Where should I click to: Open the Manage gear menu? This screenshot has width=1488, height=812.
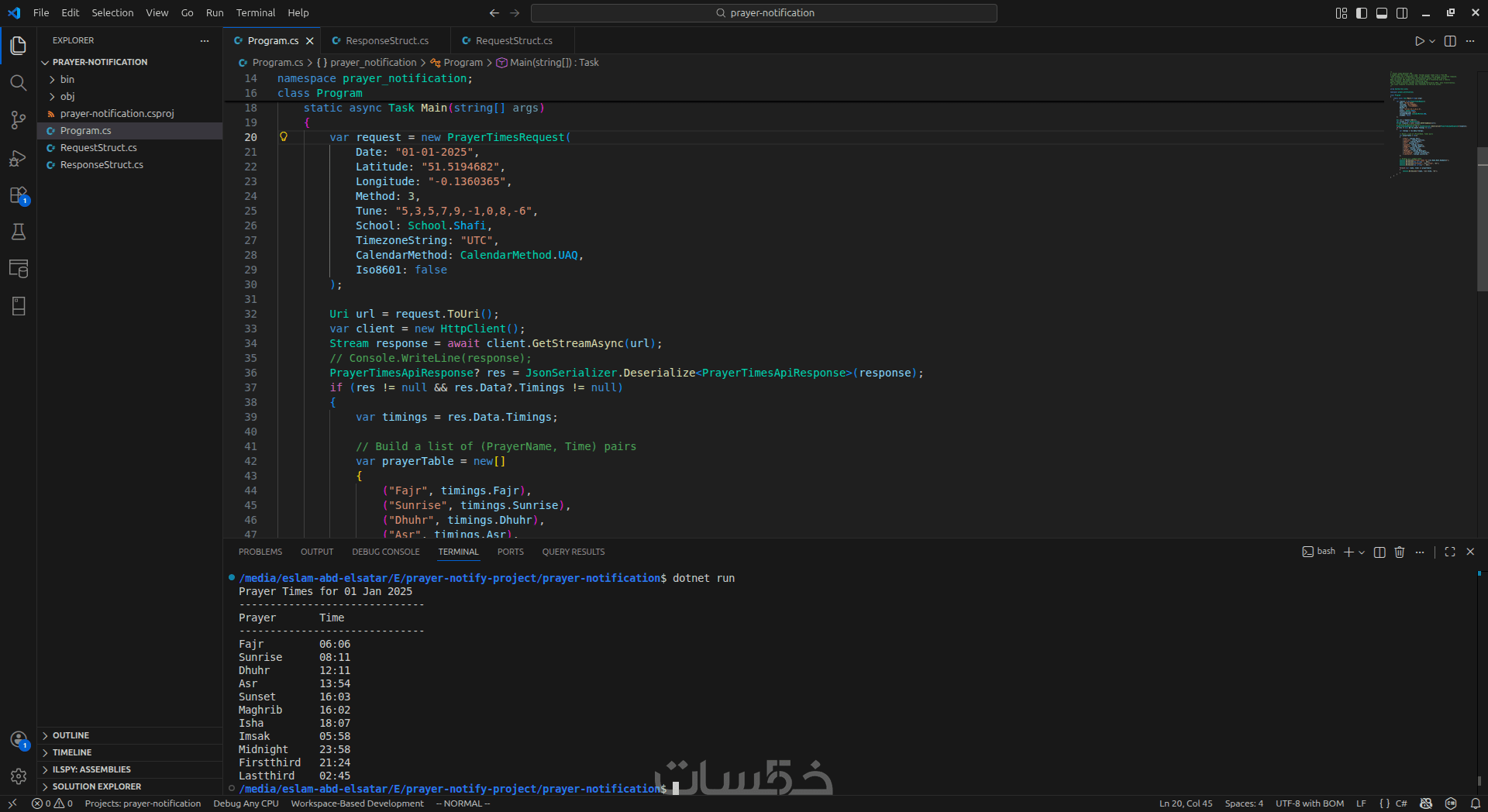tap(19, 776)
